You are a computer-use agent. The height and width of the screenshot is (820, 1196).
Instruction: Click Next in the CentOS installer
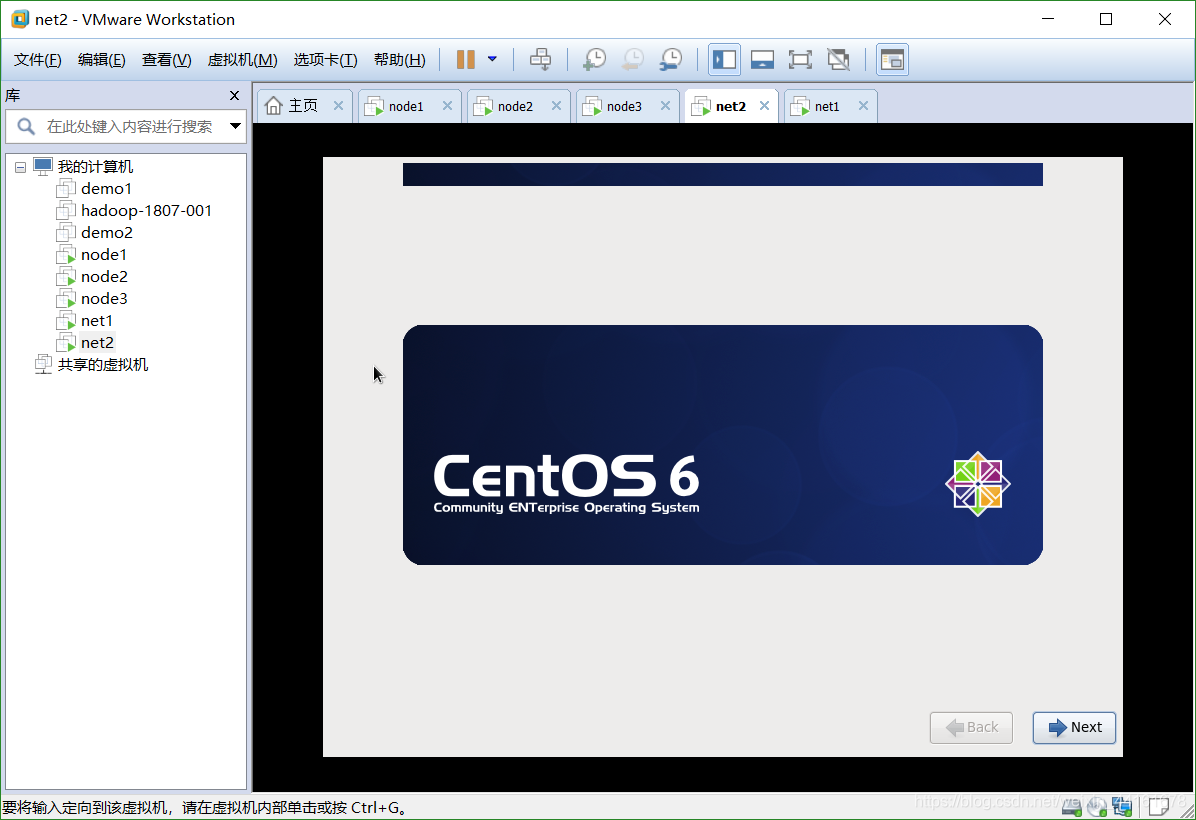tap(1074, 728)
